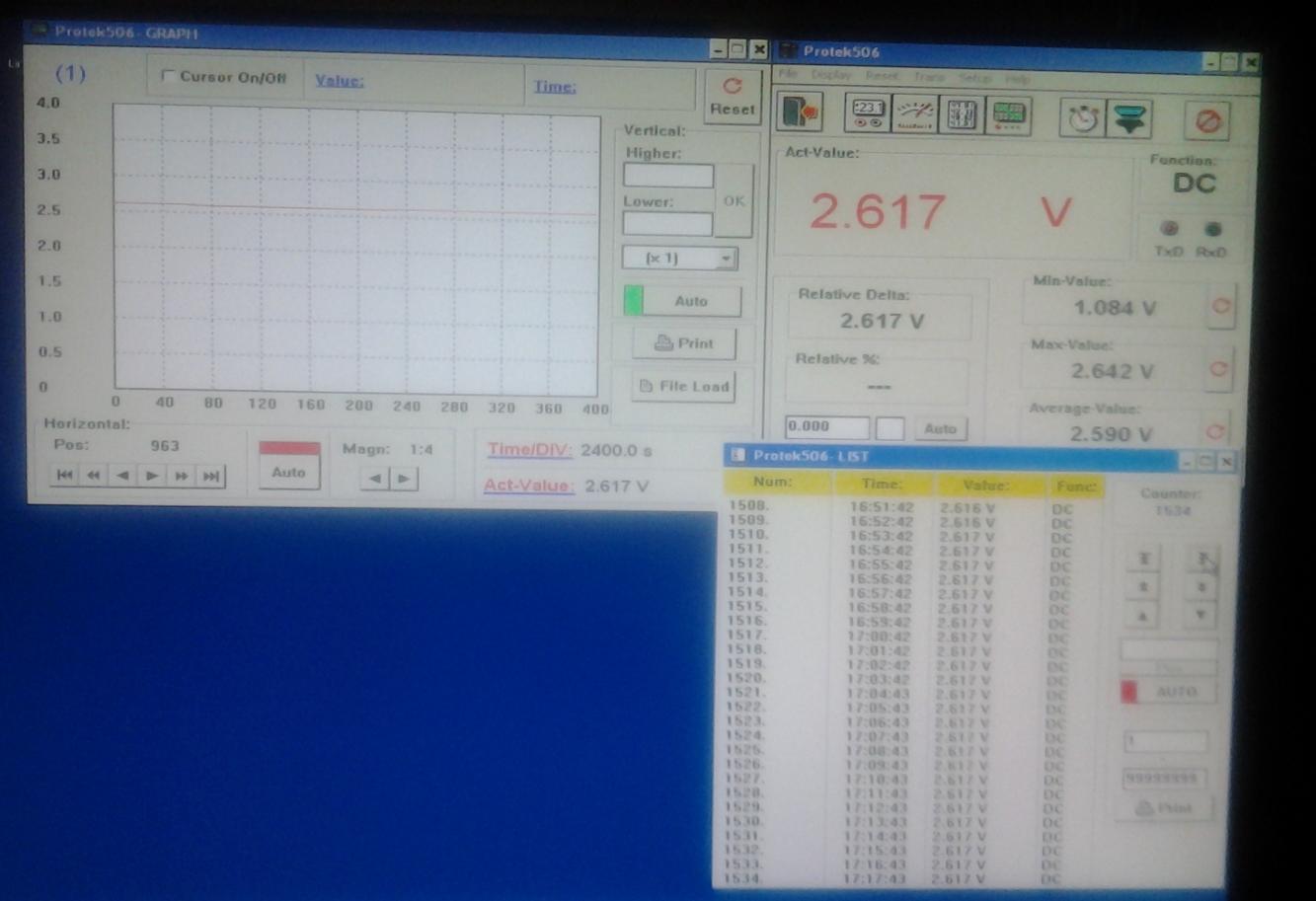Decrease magnification with the Magn left arrow
The image size is (1316, 901).
(375, 479)
